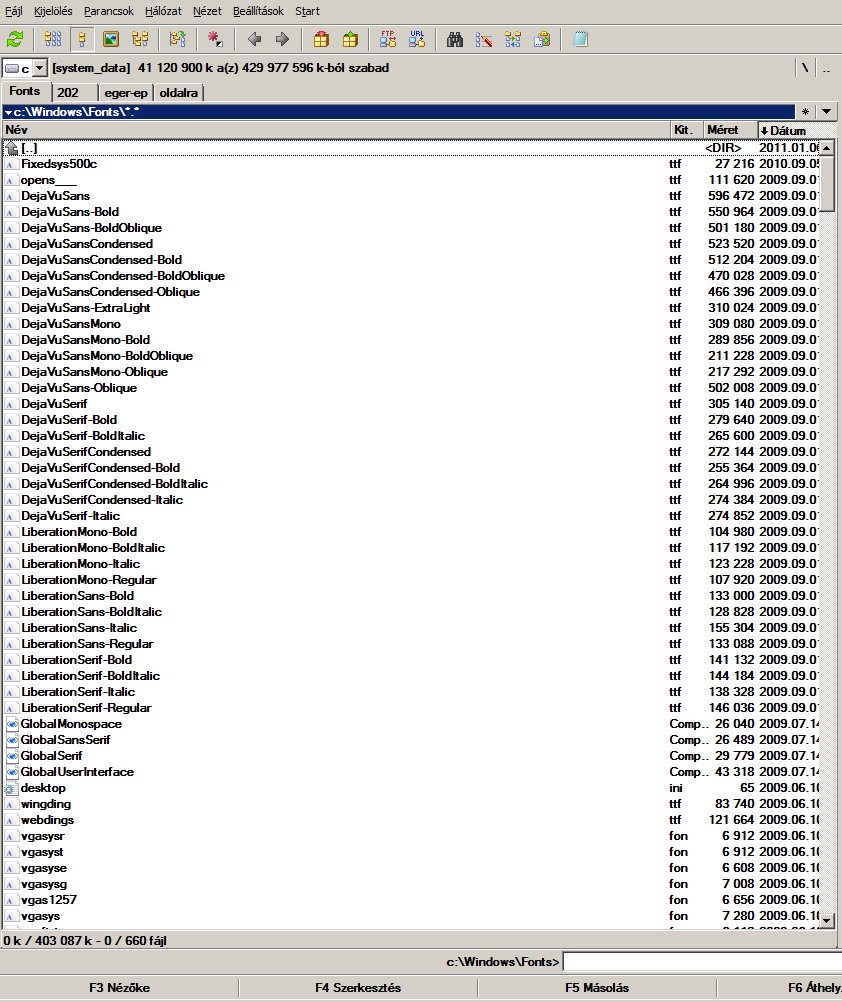
Task: Switch to brief file list view
Action: 53,40
